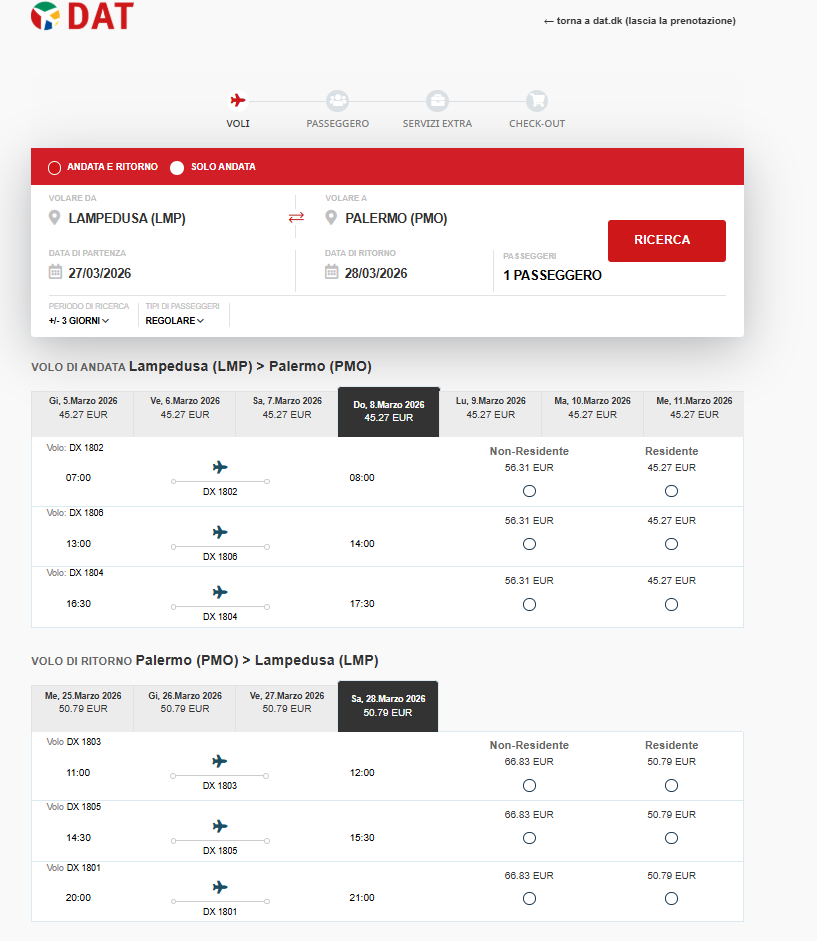Select outbound tab Do, 8.Marzo 2026
Image resolution: width=817 pixels, height=941 pixels.
point(388,412)
